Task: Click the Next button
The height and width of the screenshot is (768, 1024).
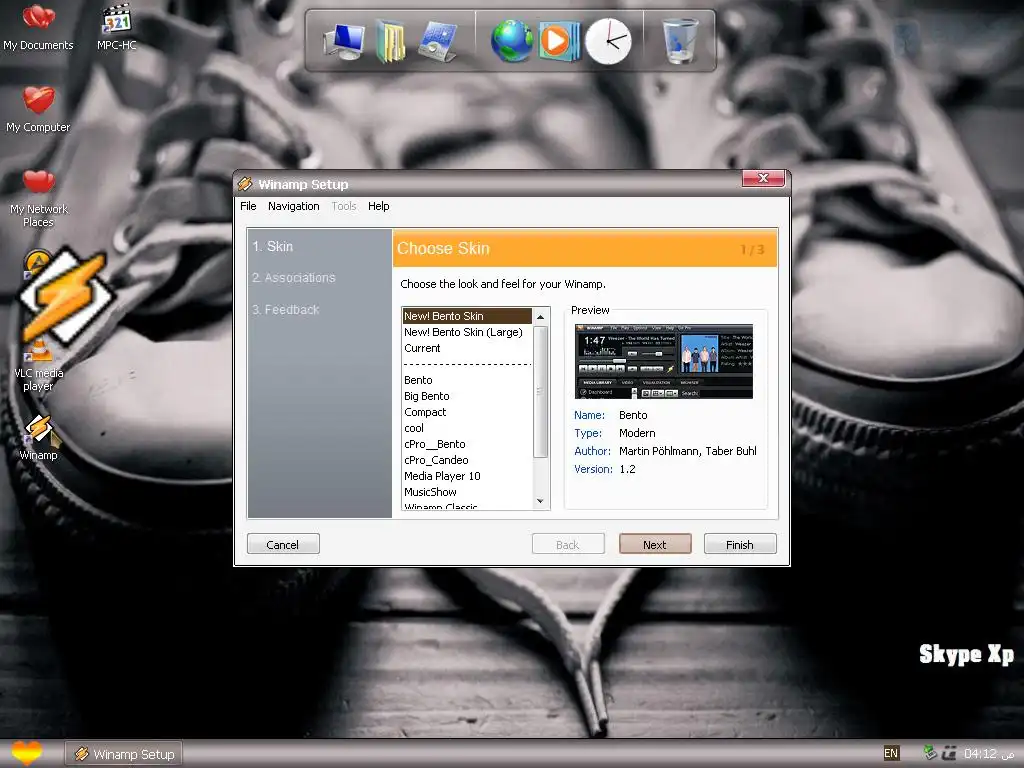Action: (x=655, y=544)
